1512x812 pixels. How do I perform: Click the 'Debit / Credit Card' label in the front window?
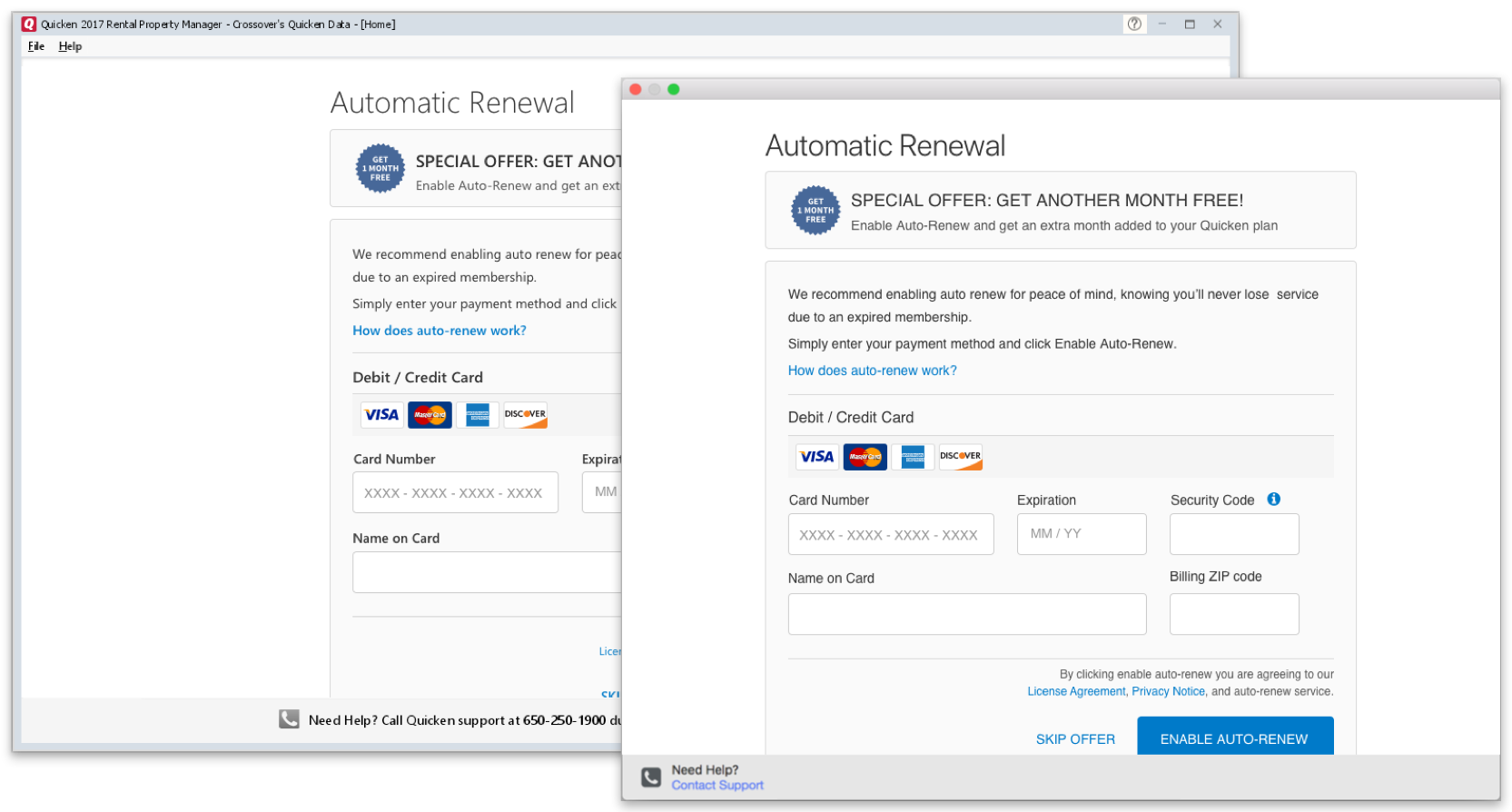coord(851,418)
